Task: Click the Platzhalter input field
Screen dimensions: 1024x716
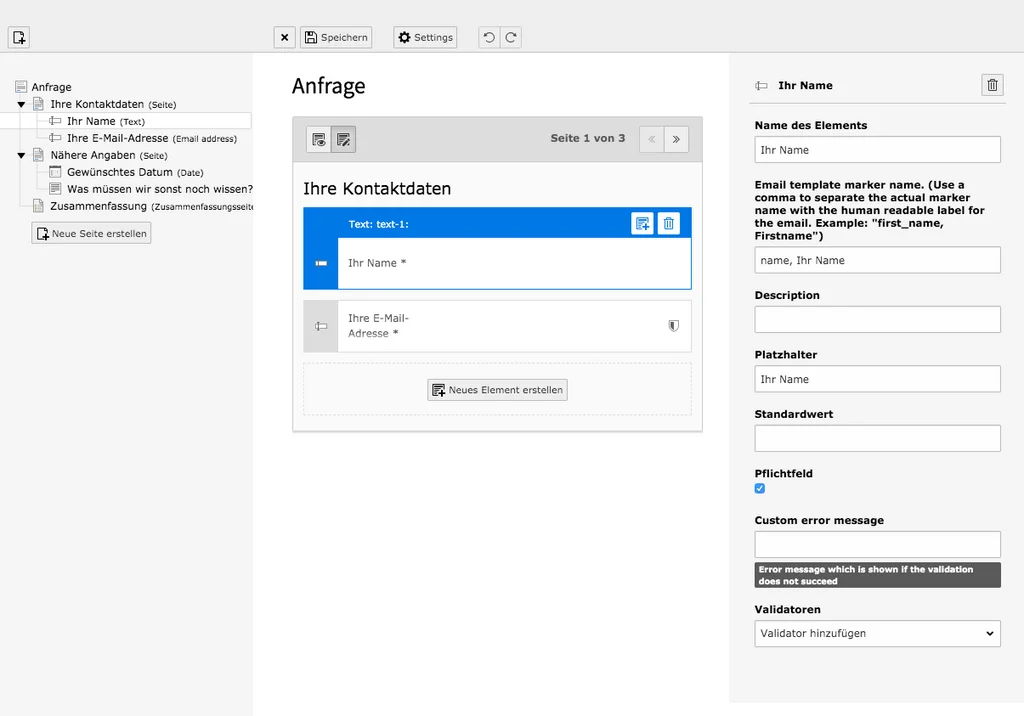Action: (877, 379)
